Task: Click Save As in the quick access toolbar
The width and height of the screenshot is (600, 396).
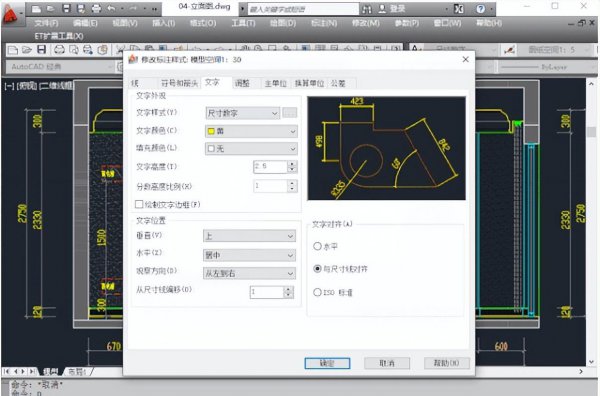Action: pyautogui.click(x=81, y=8)
